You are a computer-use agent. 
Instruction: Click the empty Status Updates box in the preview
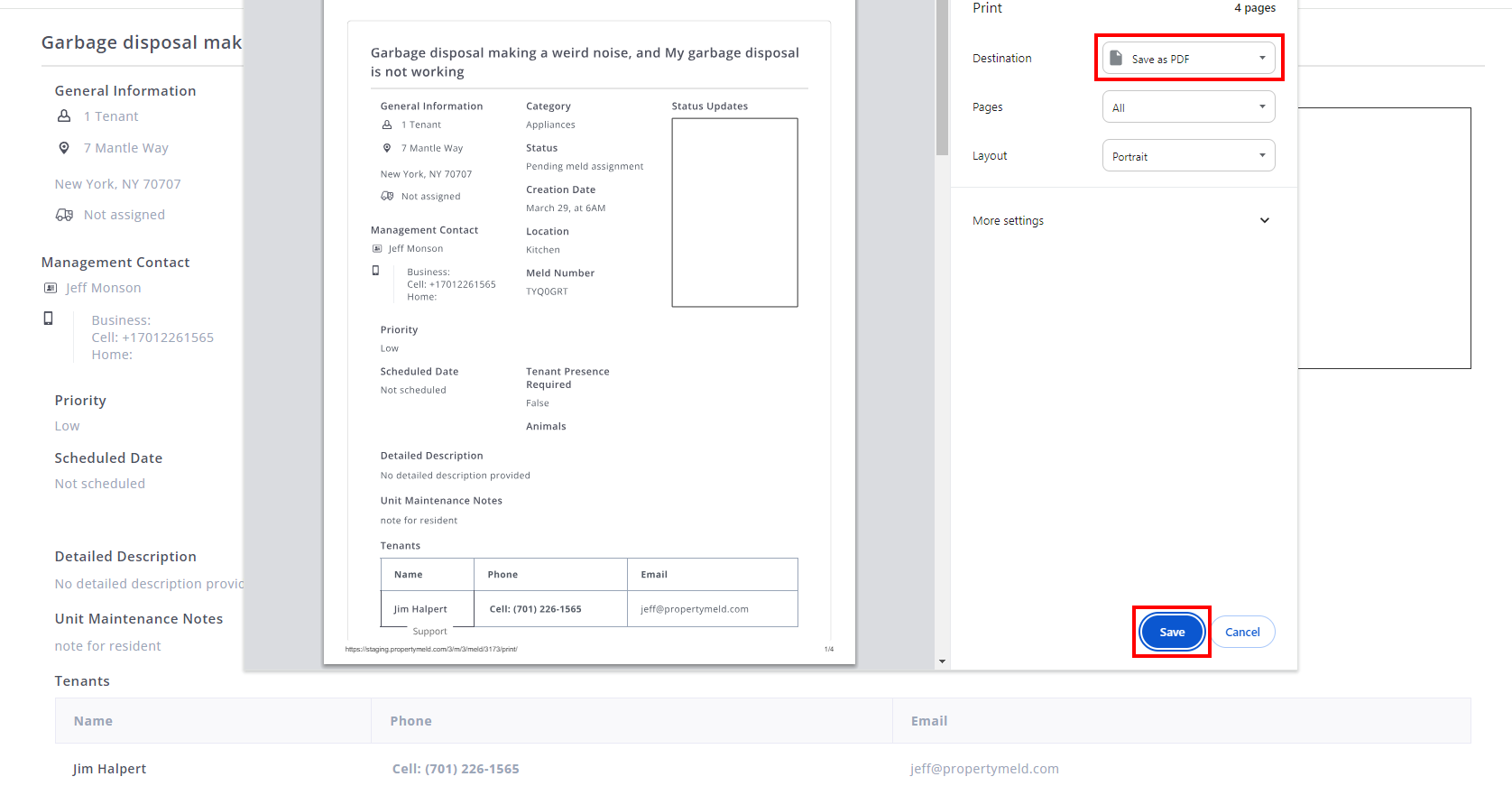734,212
